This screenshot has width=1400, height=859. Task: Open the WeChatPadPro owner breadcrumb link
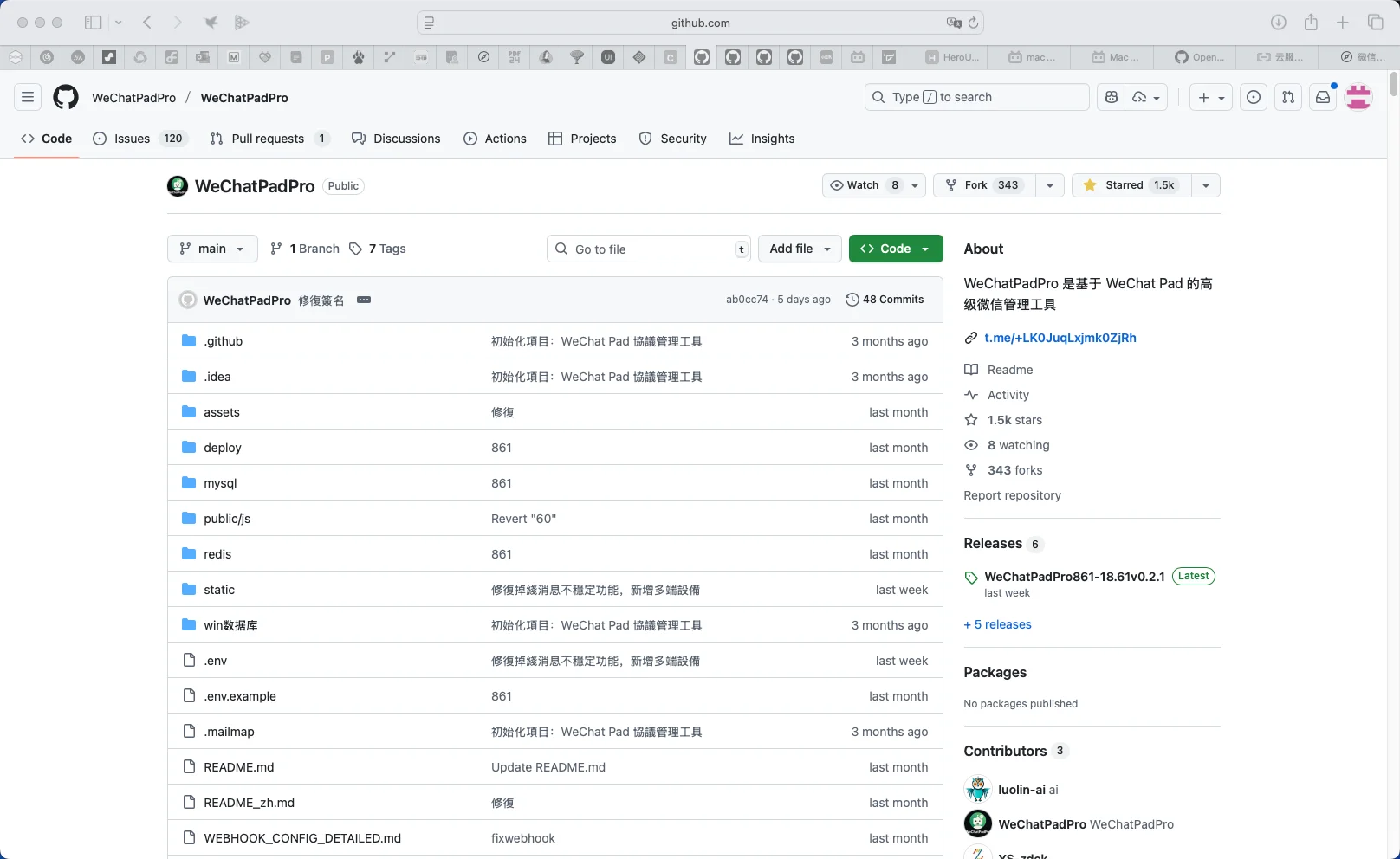(x=133, y=98)
